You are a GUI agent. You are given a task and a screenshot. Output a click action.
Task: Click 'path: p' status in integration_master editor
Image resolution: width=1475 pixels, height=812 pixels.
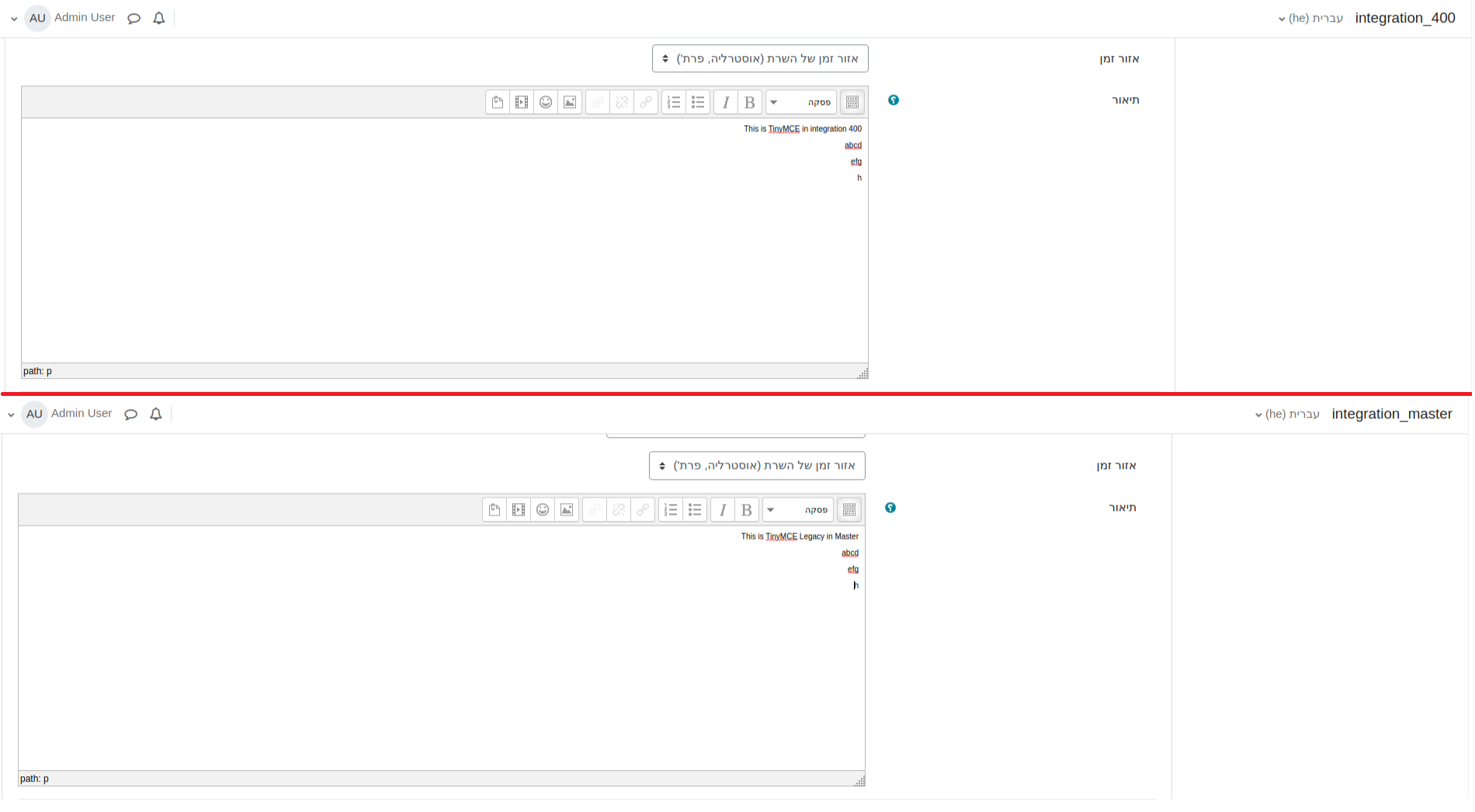pyautogui.click(x=34, y=779)
